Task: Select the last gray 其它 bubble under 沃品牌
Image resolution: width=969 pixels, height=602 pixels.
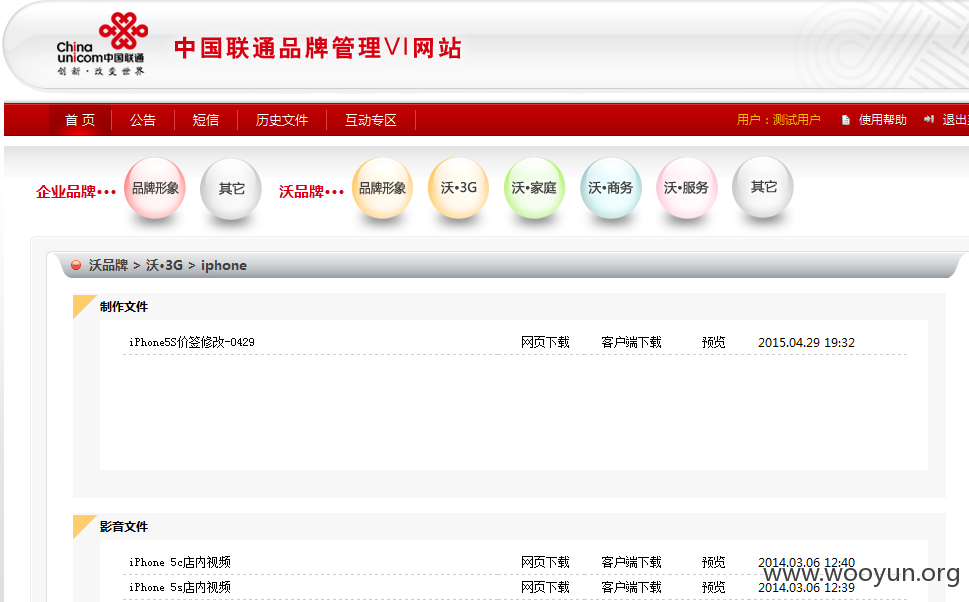Action: click(763, 187)
